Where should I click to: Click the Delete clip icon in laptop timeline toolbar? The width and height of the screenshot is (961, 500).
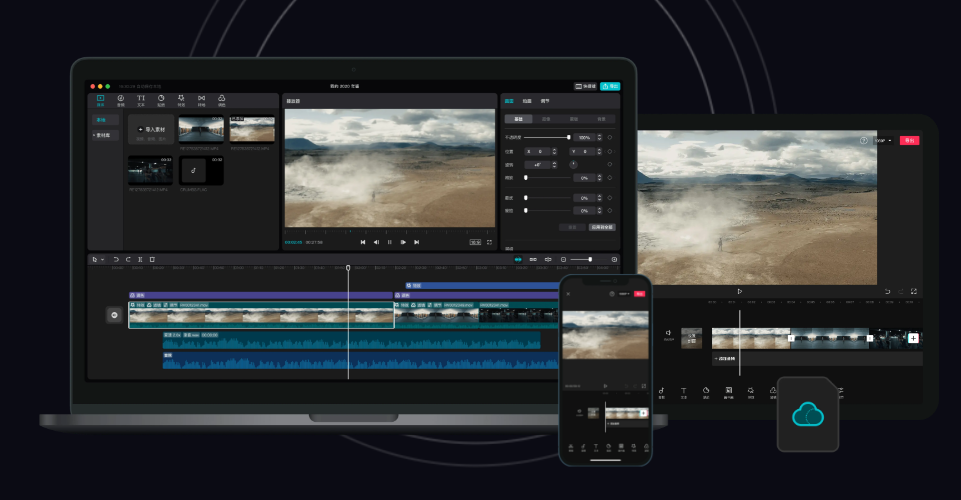click(153, 260)
